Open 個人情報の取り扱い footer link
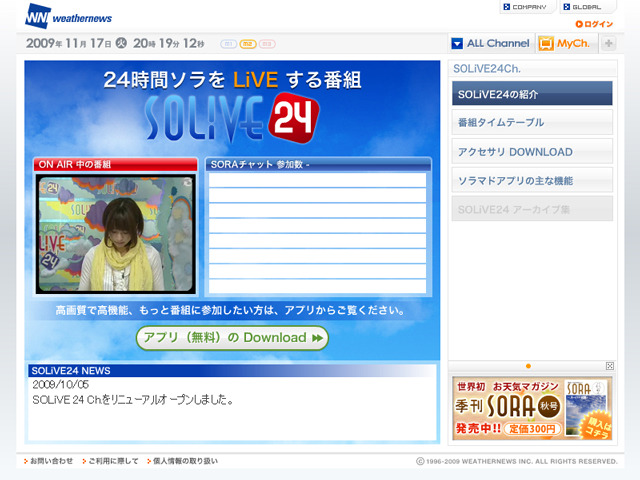The image size is (640, 480). [182, 461]
